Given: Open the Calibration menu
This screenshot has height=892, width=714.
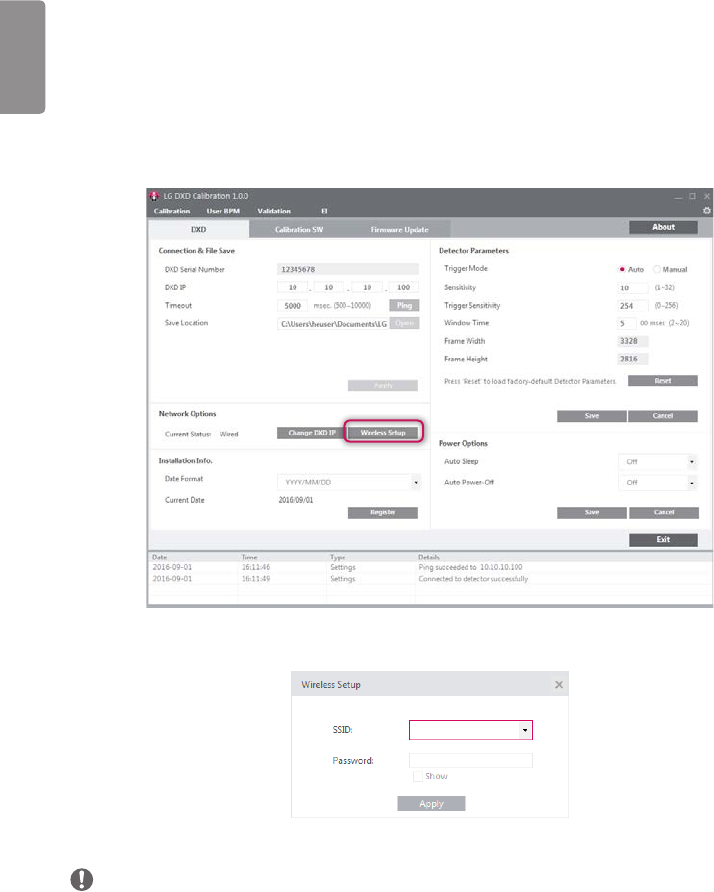Looking at the screenshot, I should tap(172, 211).
